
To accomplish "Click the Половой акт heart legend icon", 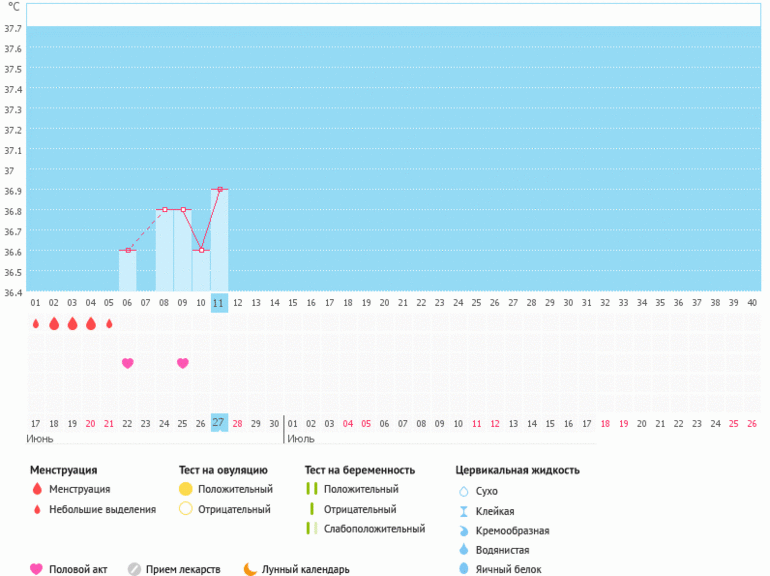I will pos(37,569).
